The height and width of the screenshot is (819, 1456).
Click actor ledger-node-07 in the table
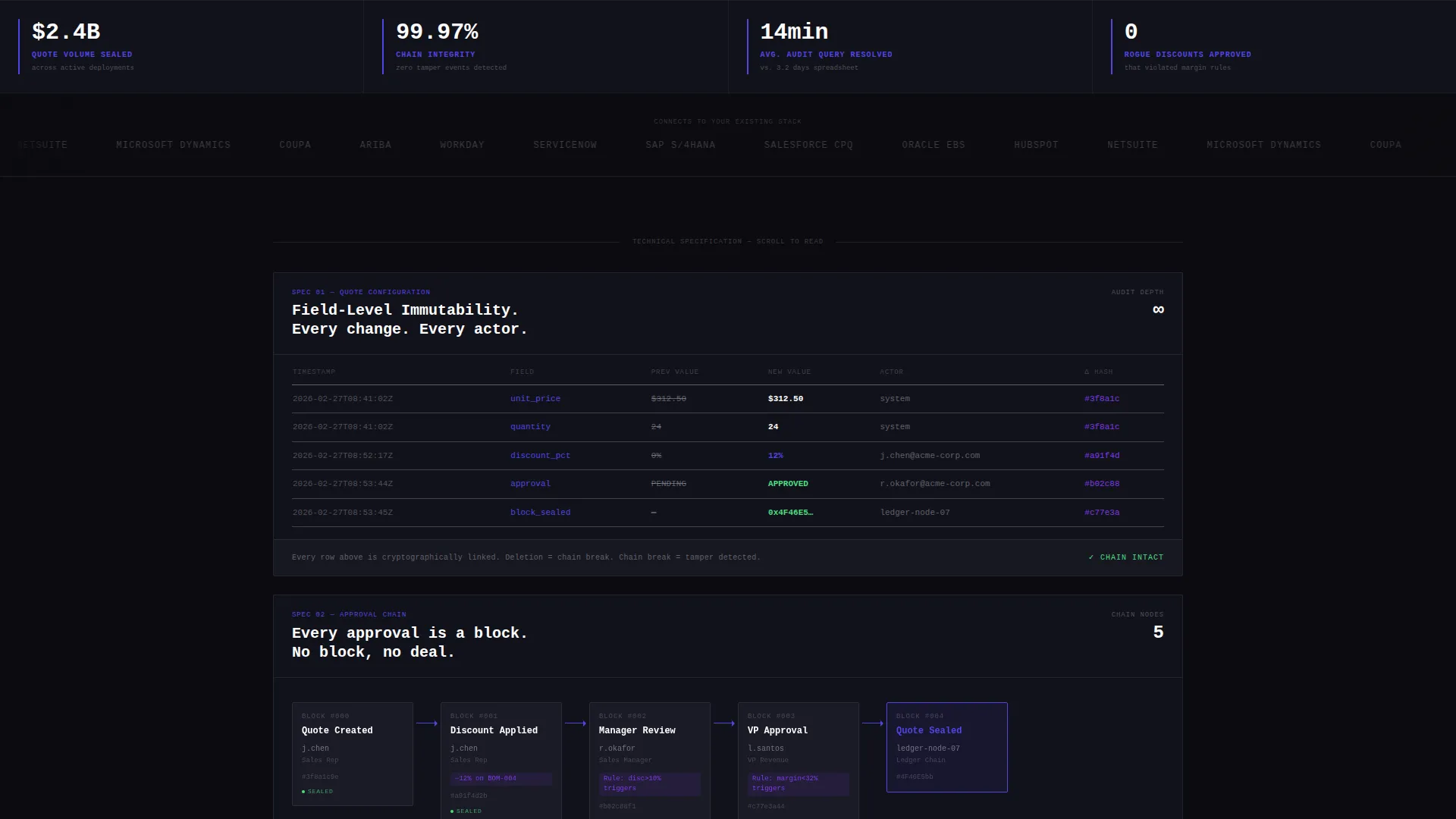915,513
